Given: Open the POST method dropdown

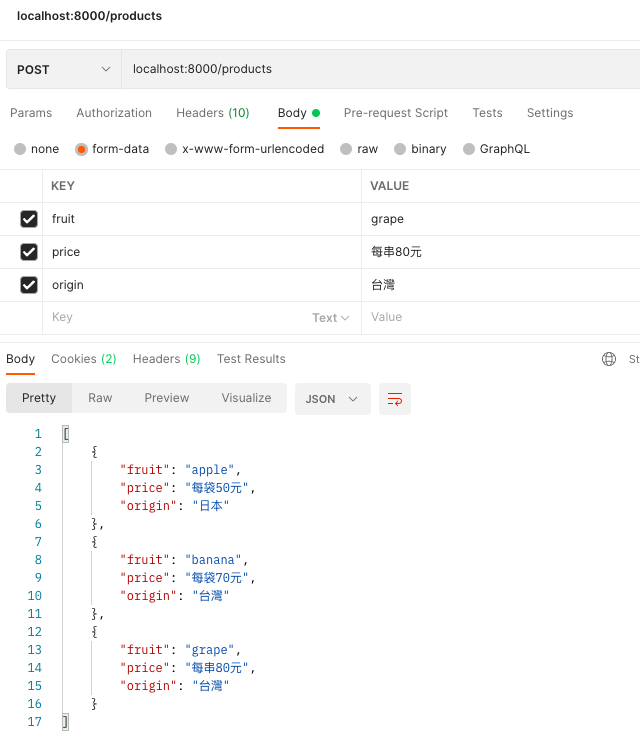Looking at the screenshot, I should 63,69.
